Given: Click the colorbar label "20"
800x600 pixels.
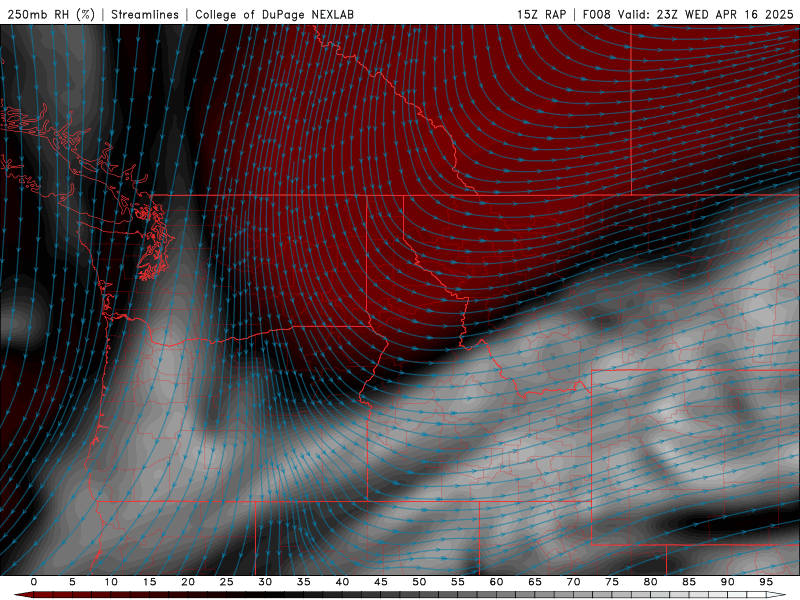Looking at the screenshot, I should click(188, 582).
